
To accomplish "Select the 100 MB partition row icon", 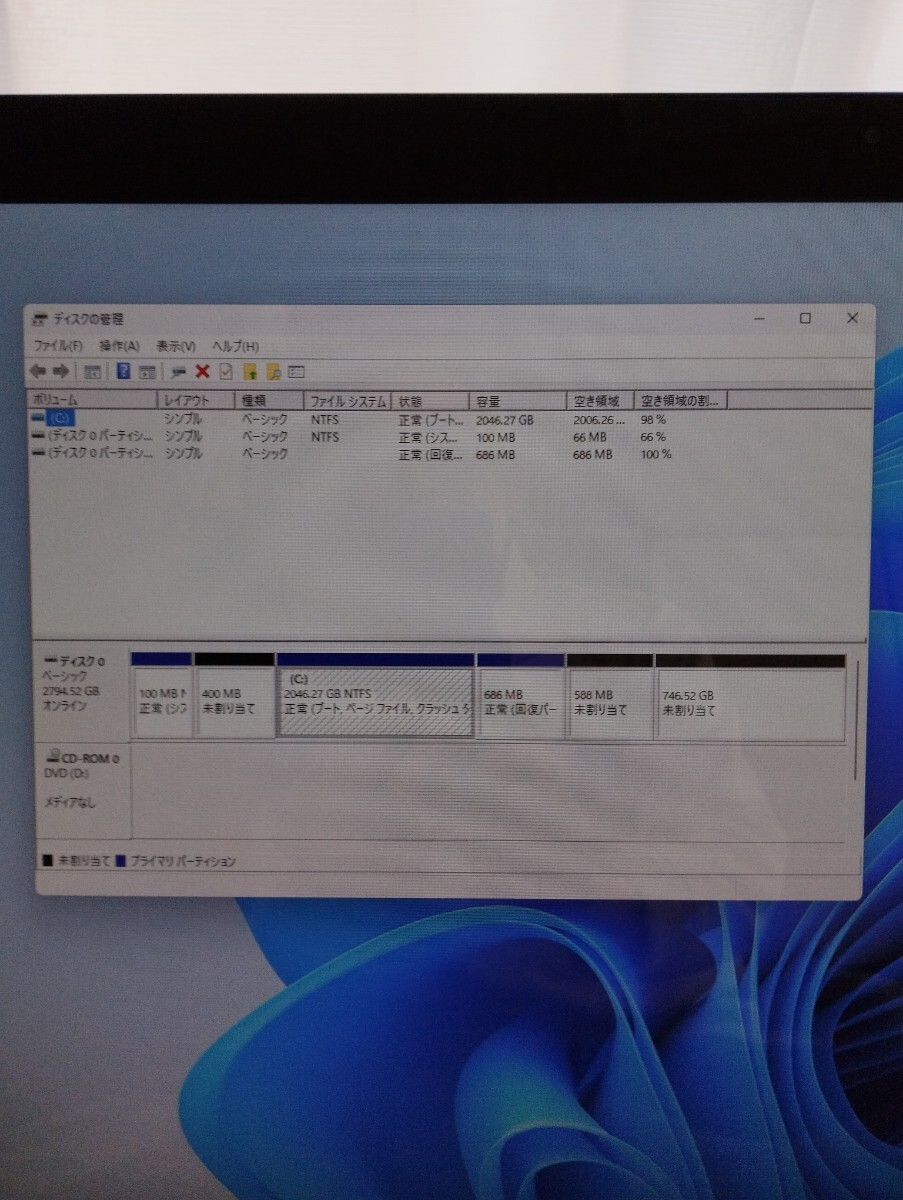I will click(x=38, y=436).
